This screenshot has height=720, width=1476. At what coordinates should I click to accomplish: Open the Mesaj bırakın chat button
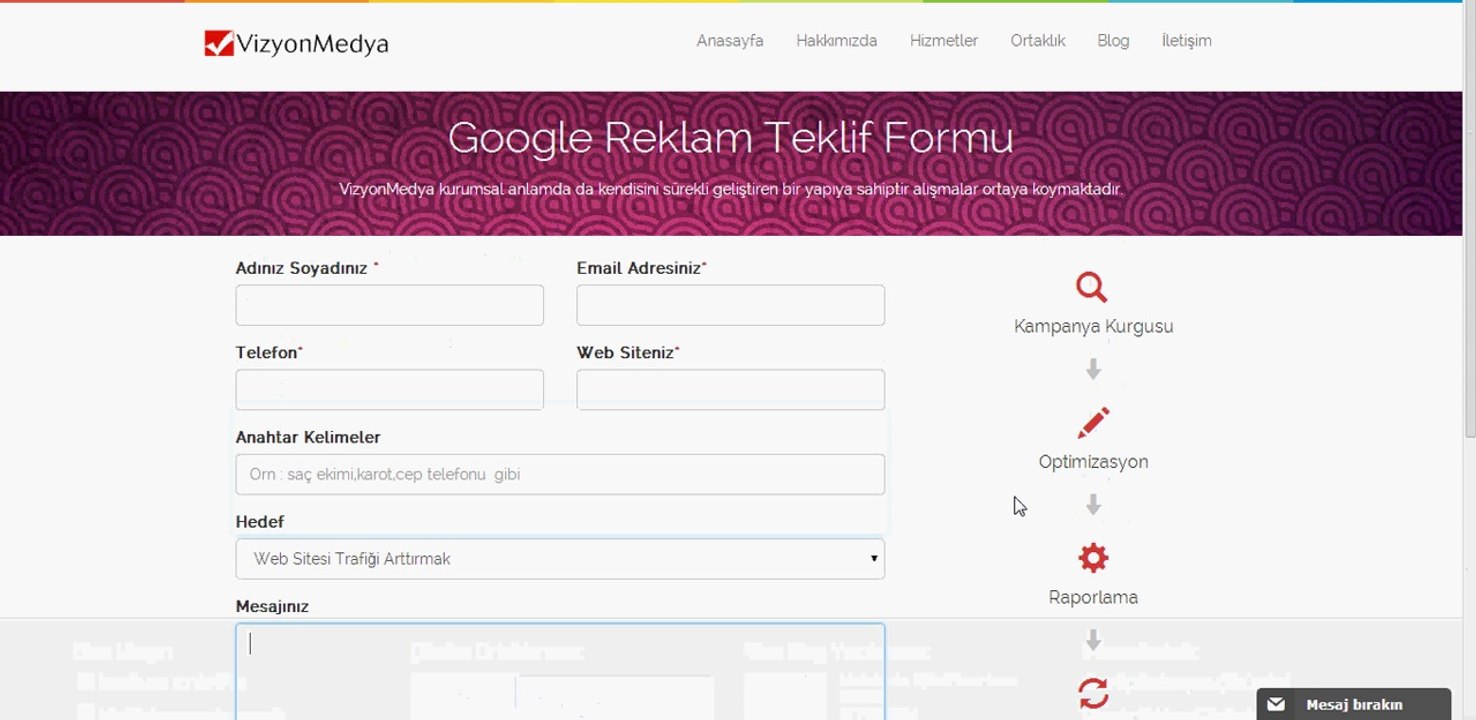click(1353, 704)
